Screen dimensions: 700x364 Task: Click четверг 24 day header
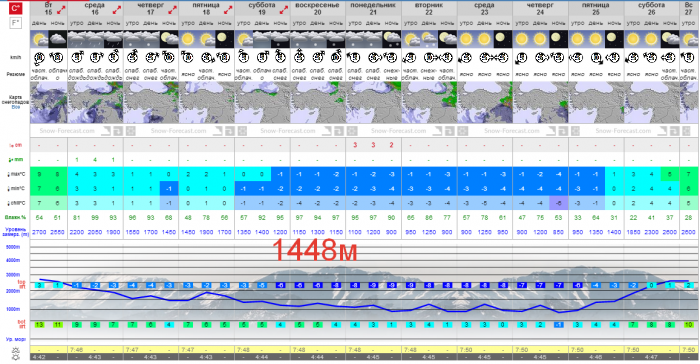(x=540, y=8)
